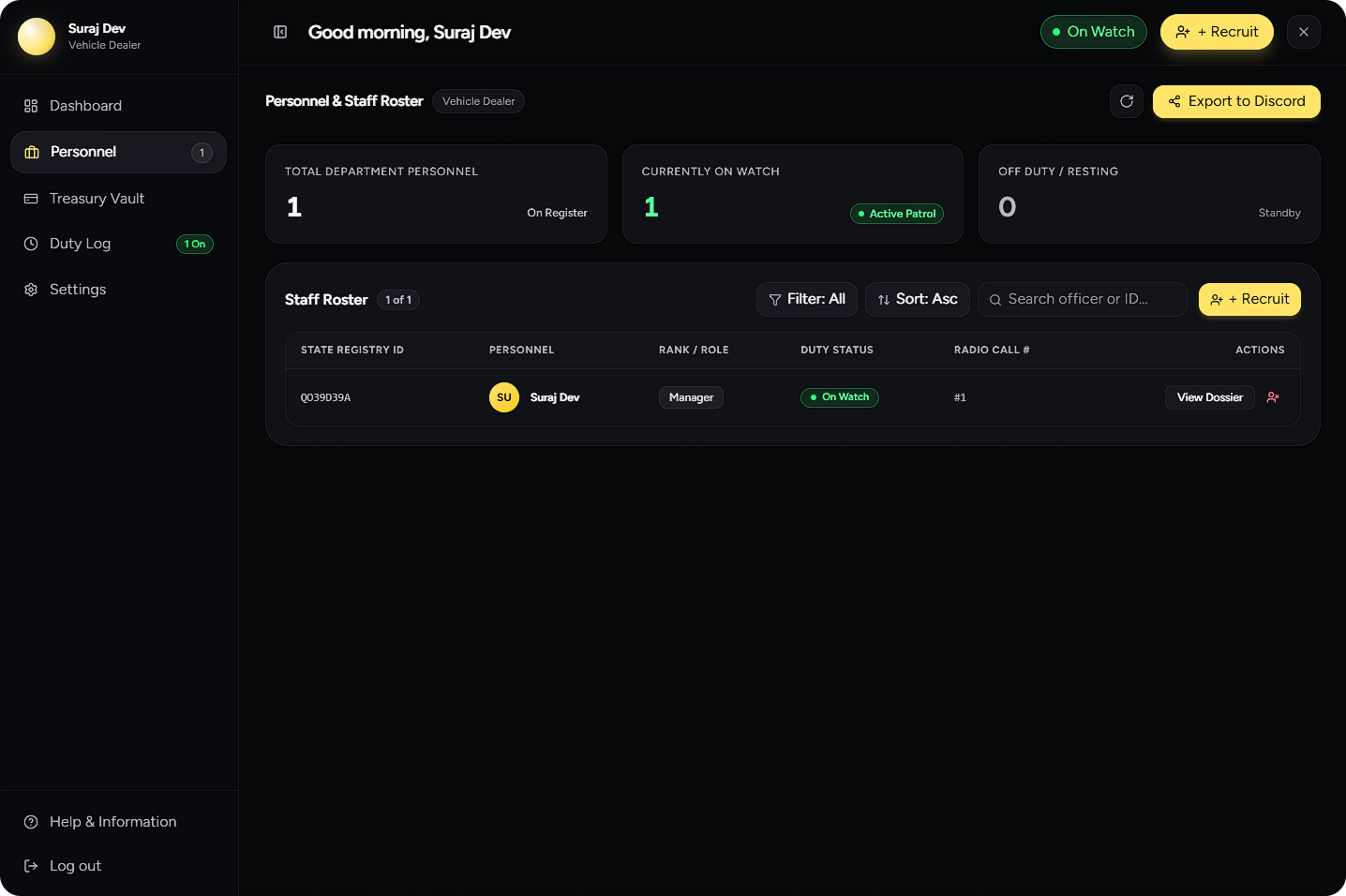
Task: Click the Suraj Dev name in the roster
Action: click(x=555, y=397)
